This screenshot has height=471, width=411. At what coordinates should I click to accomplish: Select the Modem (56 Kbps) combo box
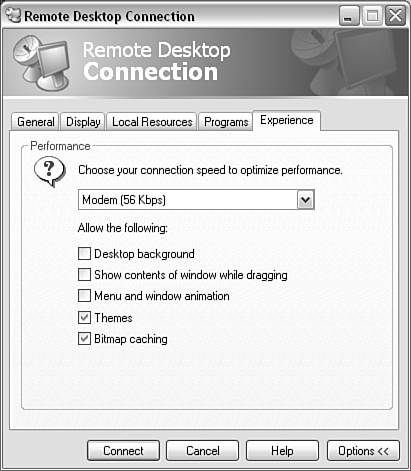pos(196,200)
